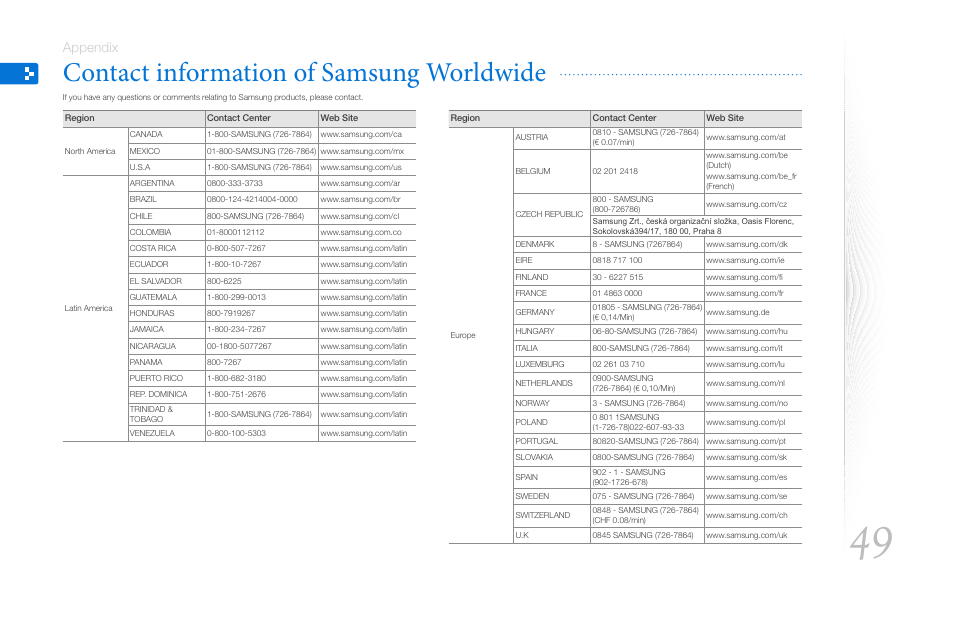Select the BELGIUM phone number 02 201 2418

pyautogui.click(x=615, y=172)
